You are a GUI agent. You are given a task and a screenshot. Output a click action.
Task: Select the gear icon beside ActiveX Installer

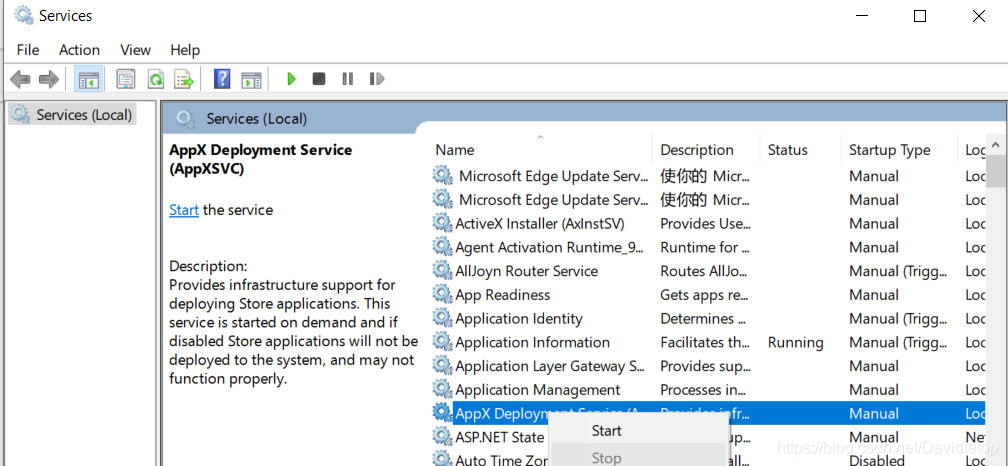click(x=442, y=223)
